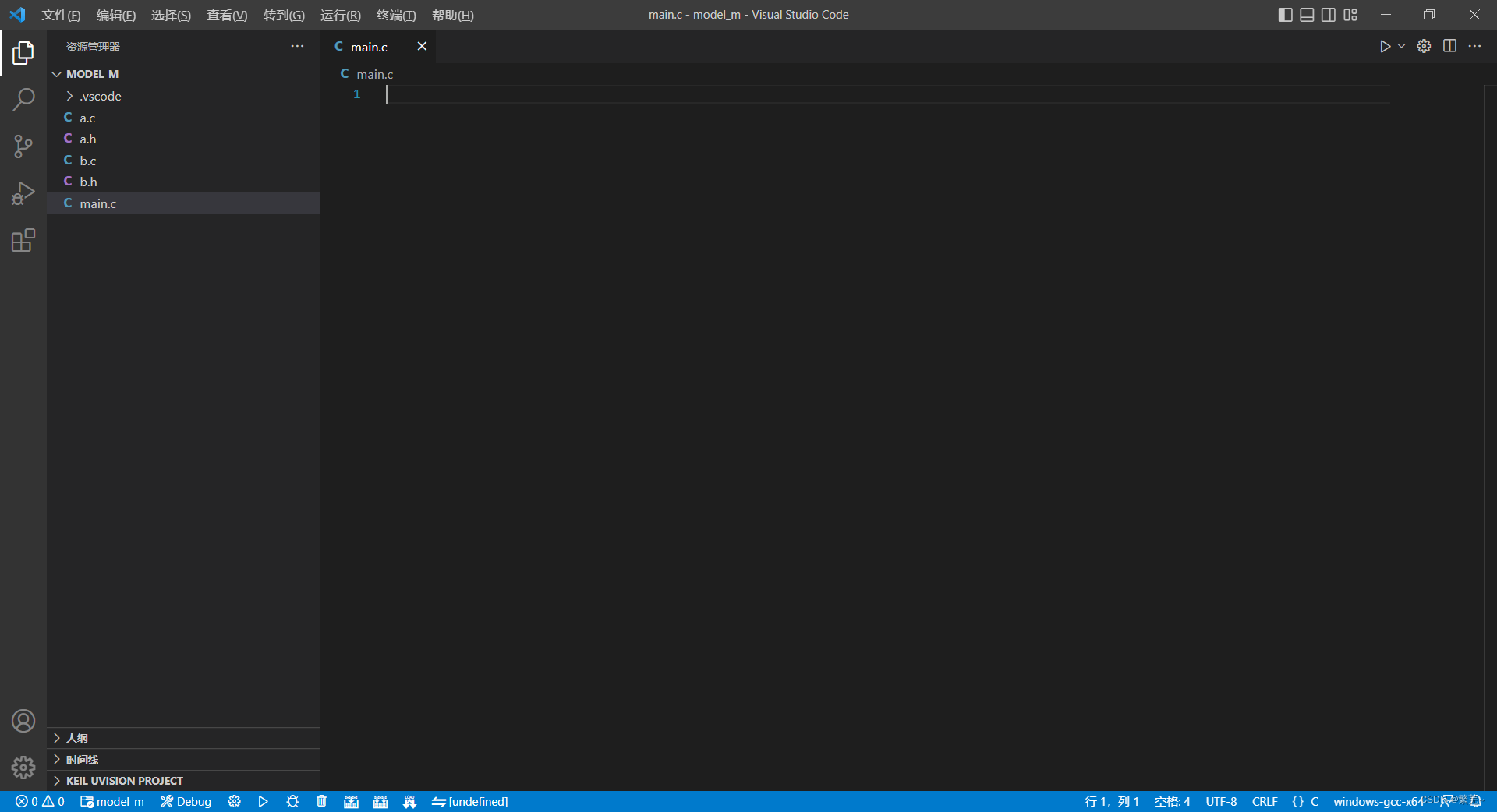Click [undefined] port indicator in status bar
Screen dimensions: 1497x812
pos(470,802)
